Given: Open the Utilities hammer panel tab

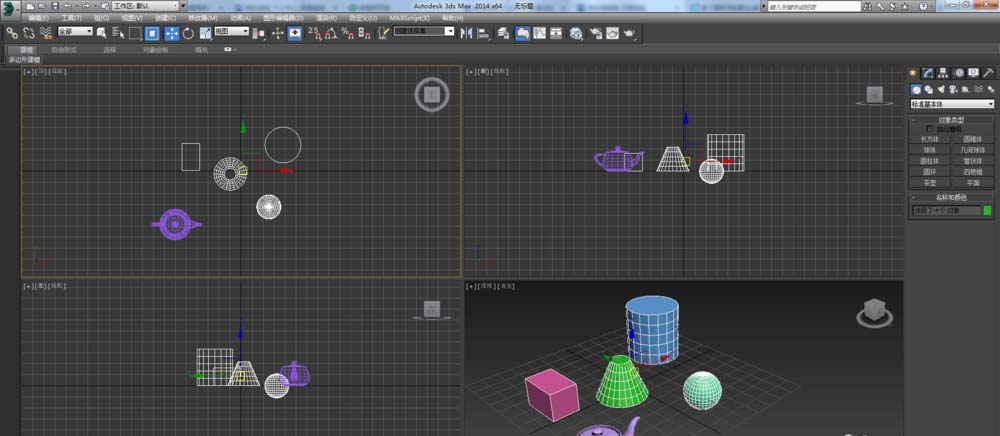Looking at the screenshot, I should (x=989, y=73).
